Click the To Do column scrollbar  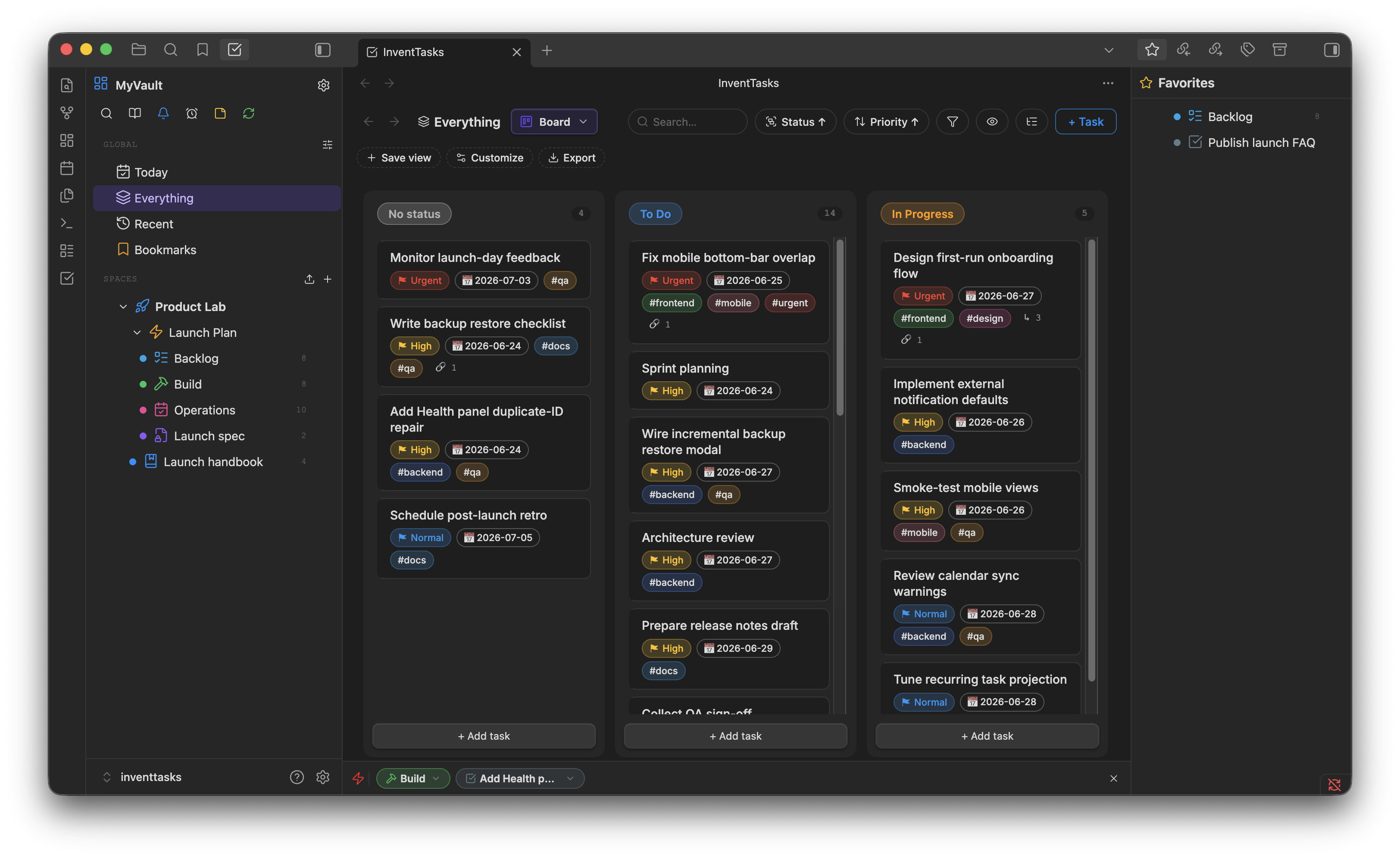coord(840,328)
